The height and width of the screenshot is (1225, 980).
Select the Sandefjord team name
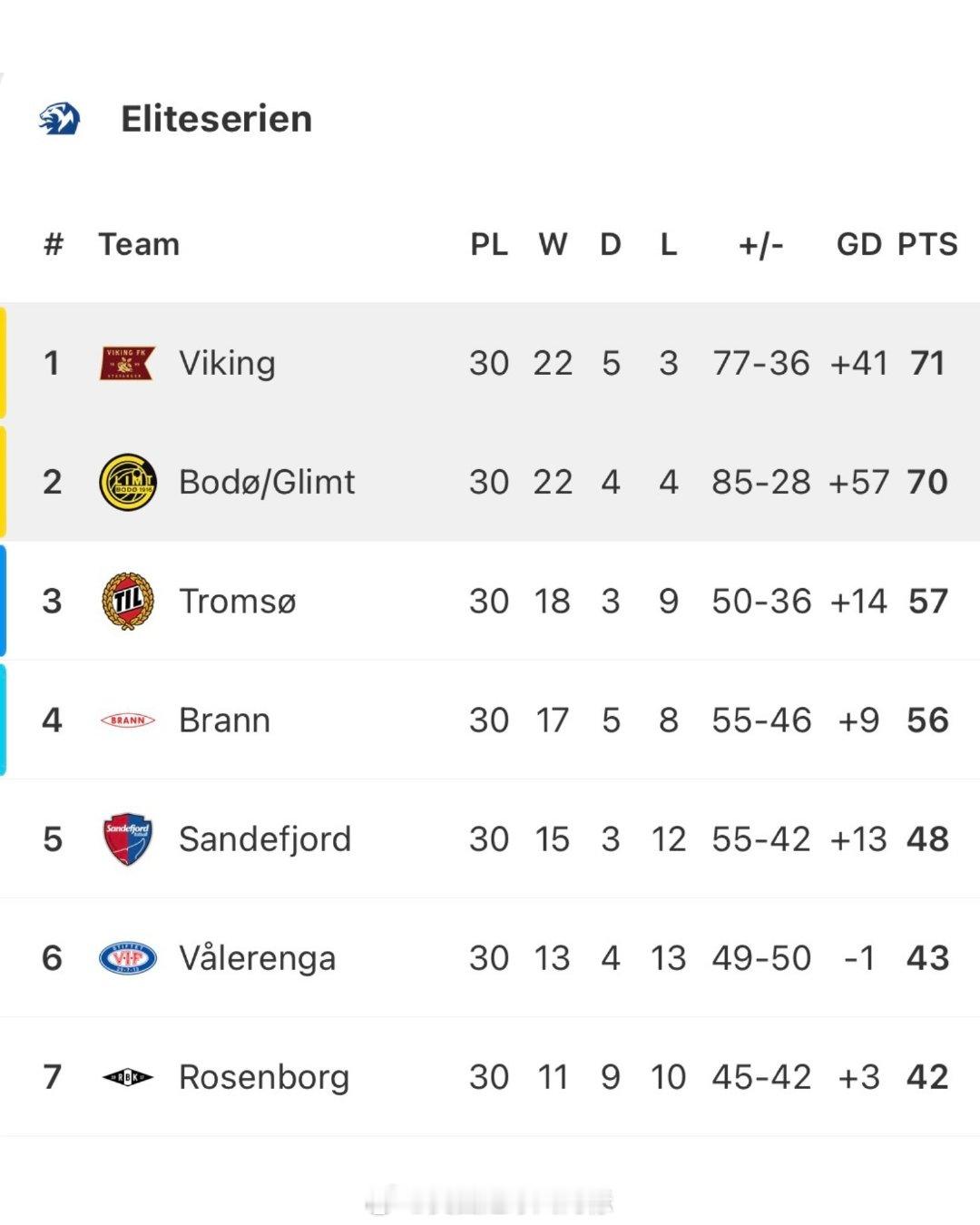[x=264, y=838]
